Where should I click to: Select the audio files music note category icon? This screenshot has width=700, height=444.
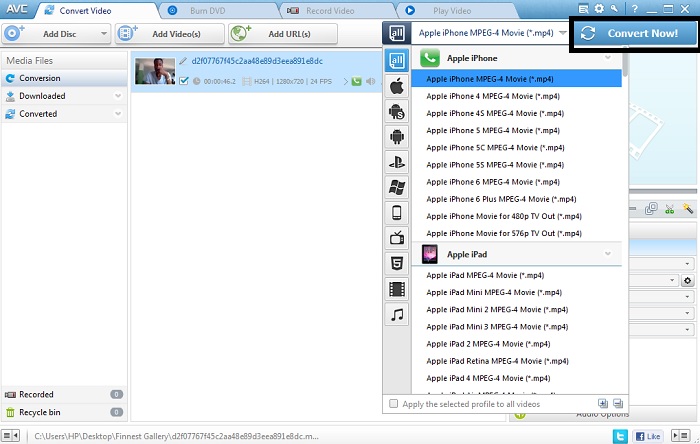point(396,315)
